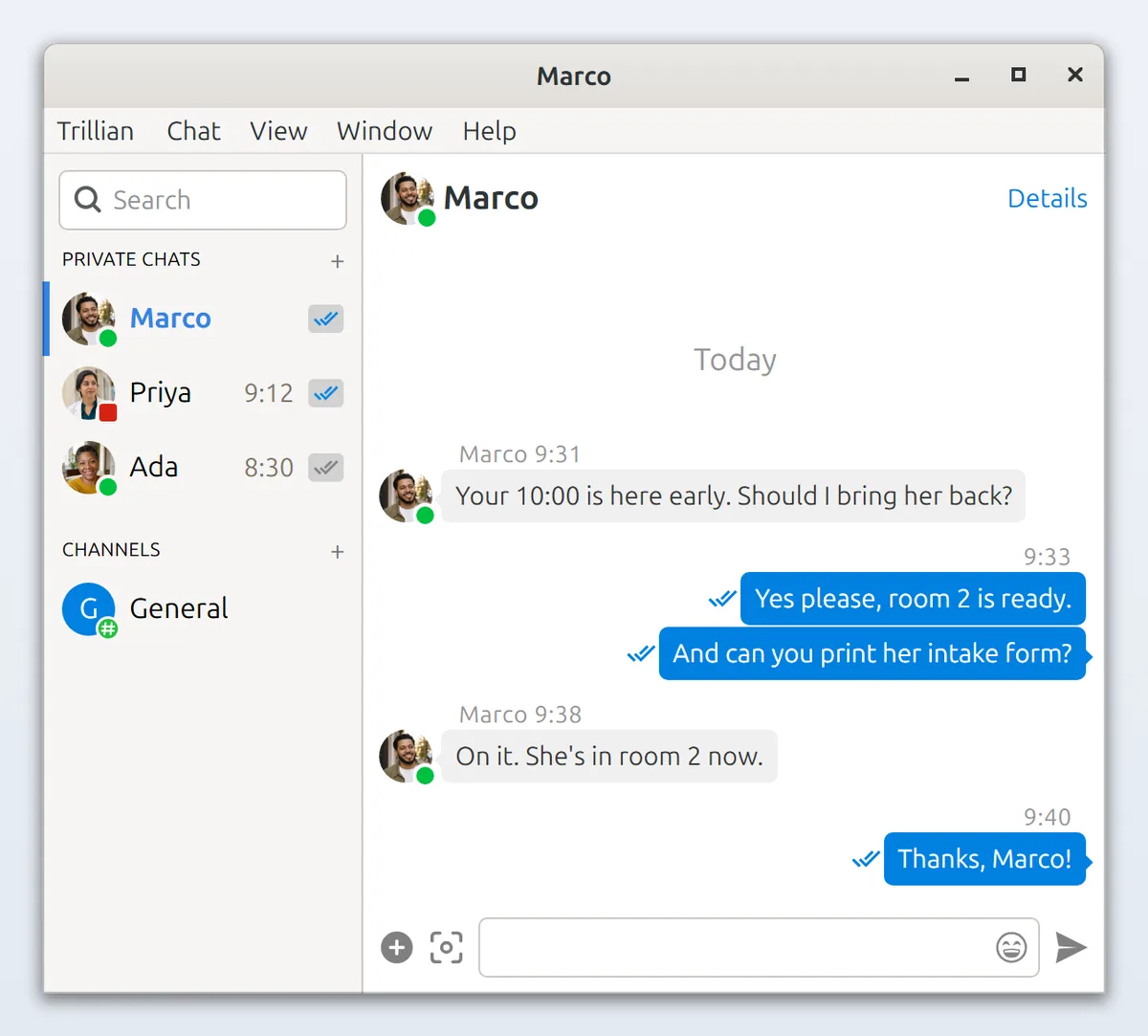Click the attach plus icon by message box
1148x1036 pixels.
(397, 947)
